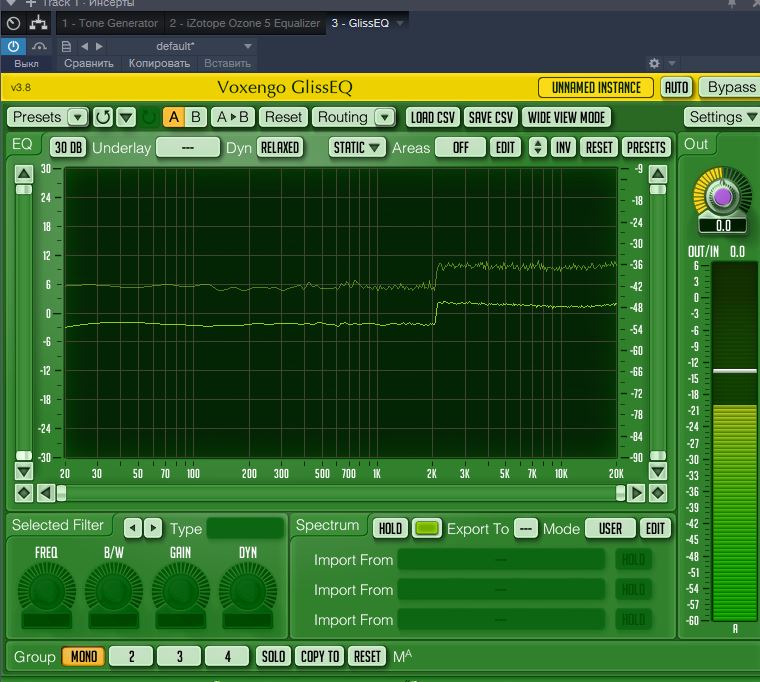Viewport: 760px width, 682px height.
Task: Click spectrum range up arrow on the right
Action: [x=658, y=174]
